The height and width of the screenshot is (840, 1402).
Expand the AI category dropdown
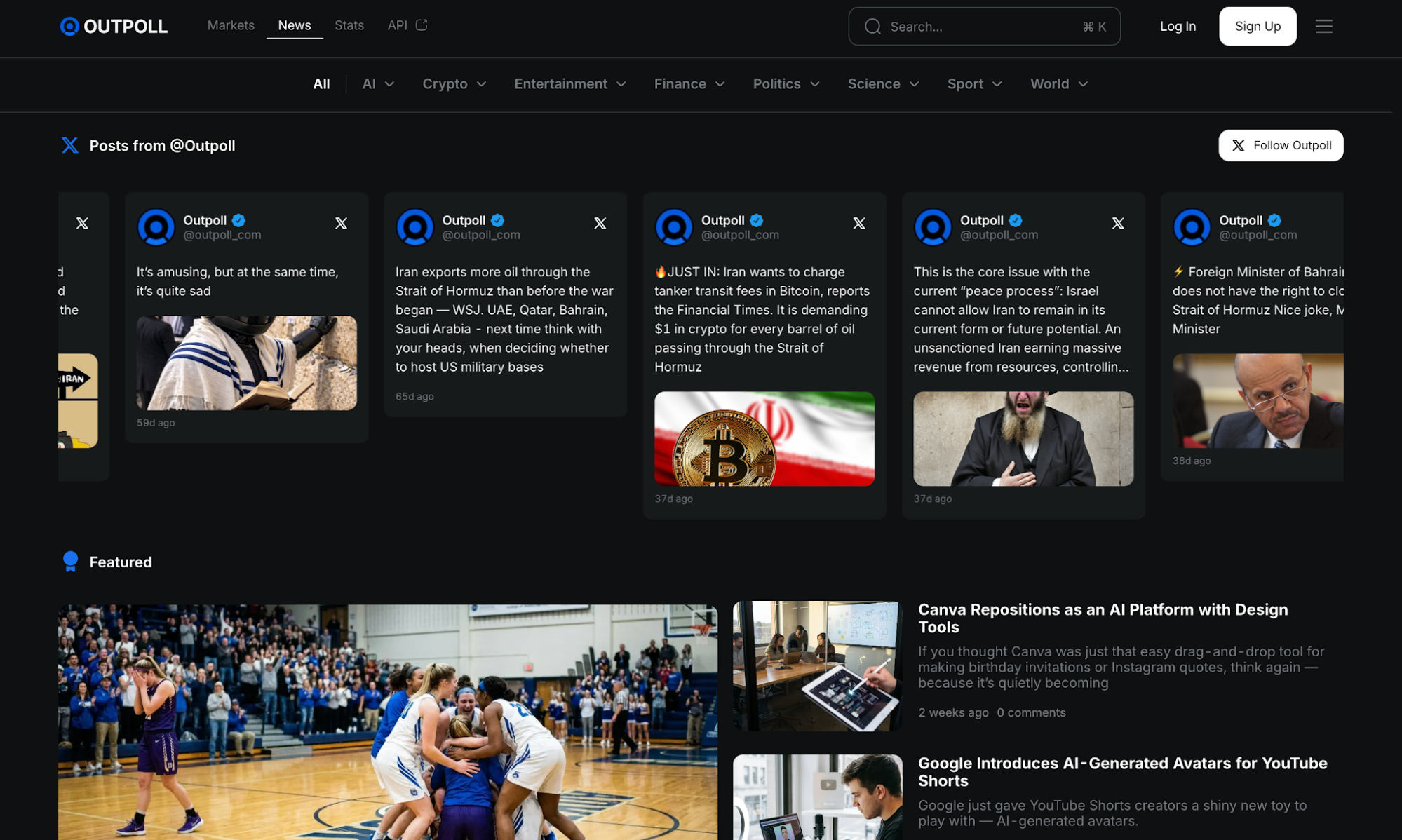click(x=378, y=84)
